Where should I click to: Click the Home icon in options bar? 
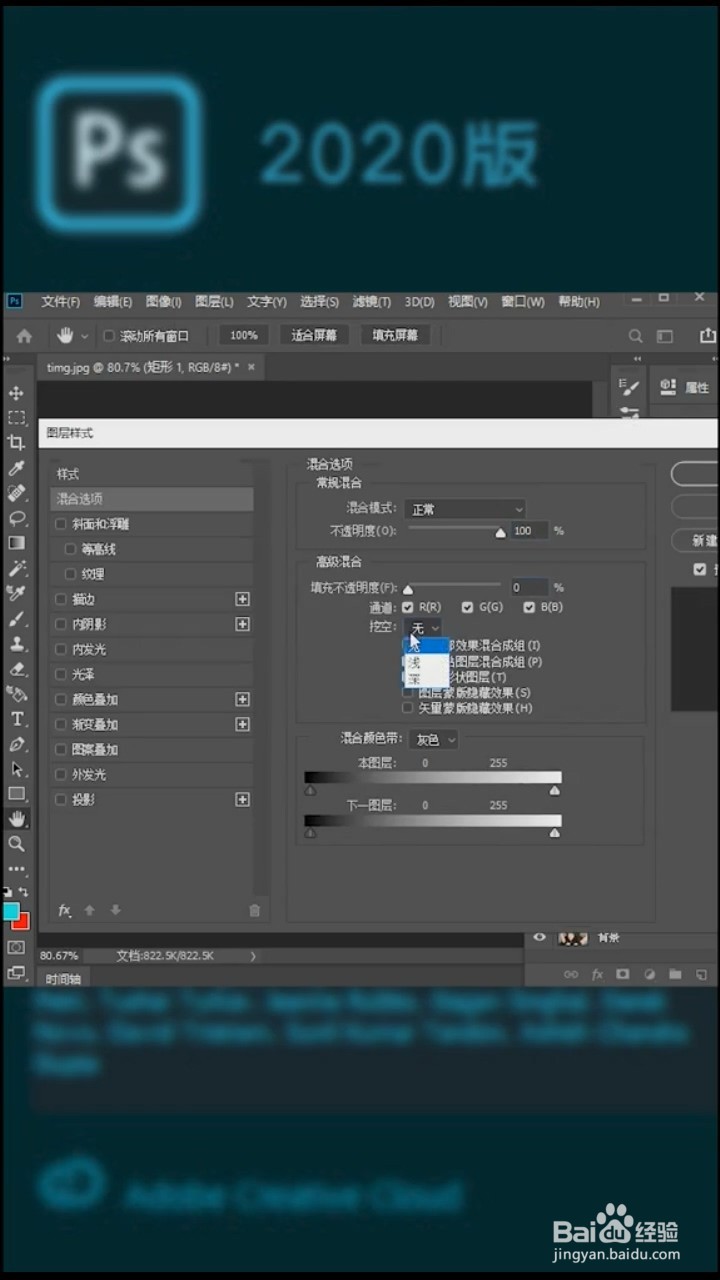click(24, 336)
